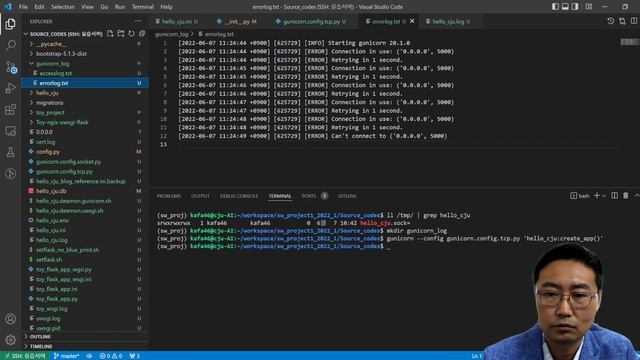640x360 pixels.
Task: Click errors and warnings count in status bar
Action: pos(111,356)
